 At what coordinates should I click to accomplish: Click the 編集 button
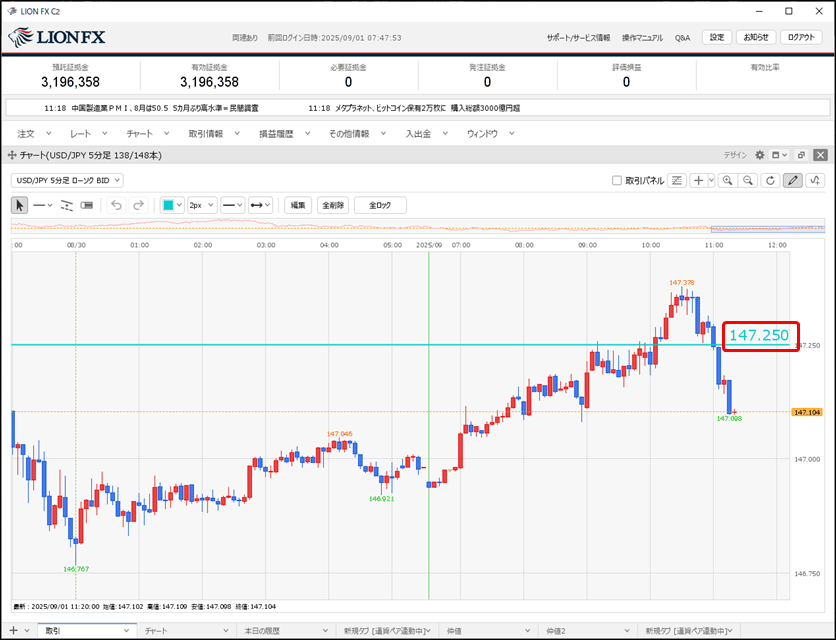tap(298, 205)
